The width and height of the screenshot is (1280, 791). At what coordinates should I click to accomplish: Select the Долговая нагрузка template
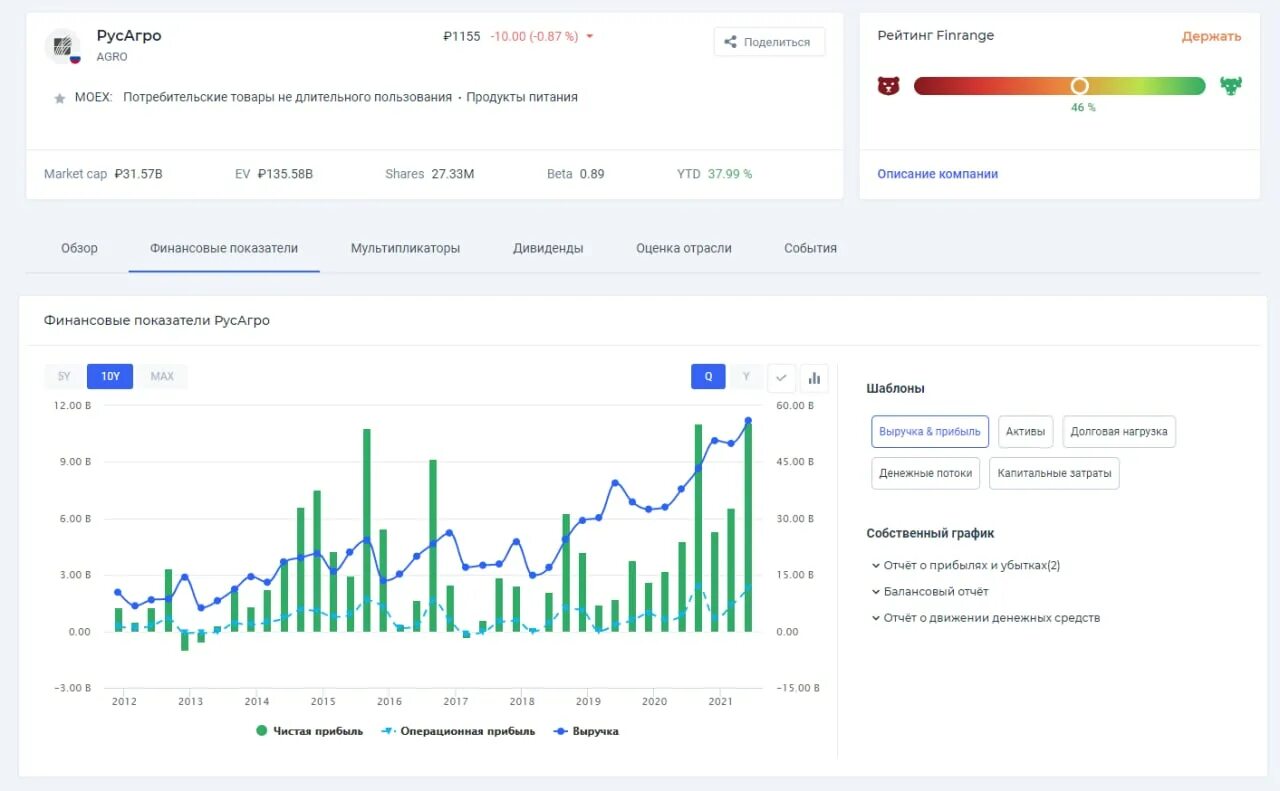point(1119,432)
